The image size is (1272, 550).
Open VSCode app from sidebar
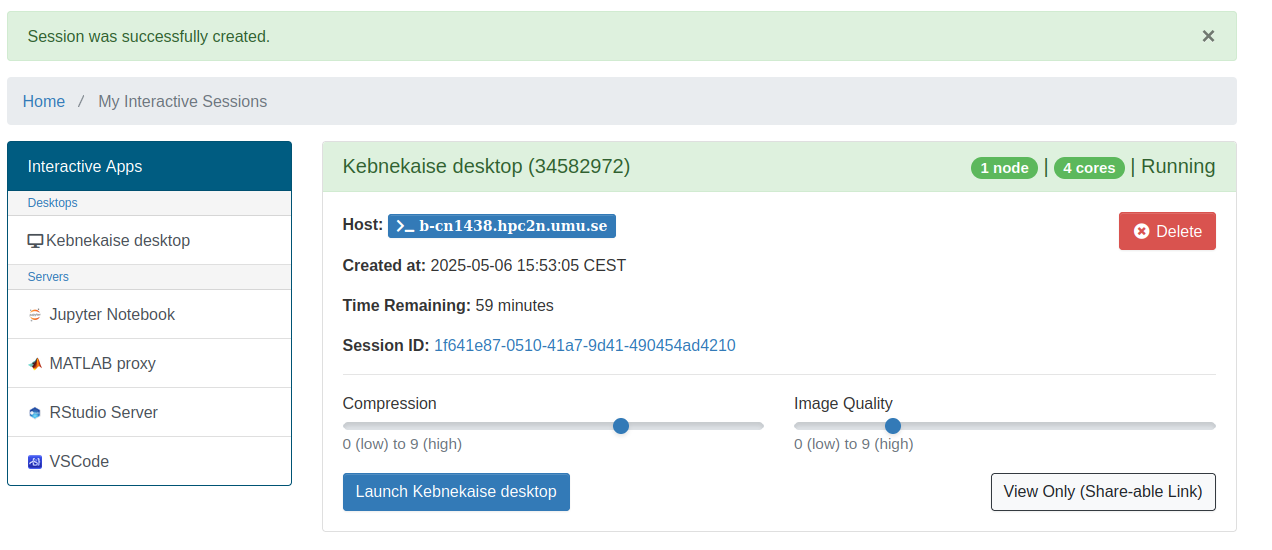(x=149, y=461)
